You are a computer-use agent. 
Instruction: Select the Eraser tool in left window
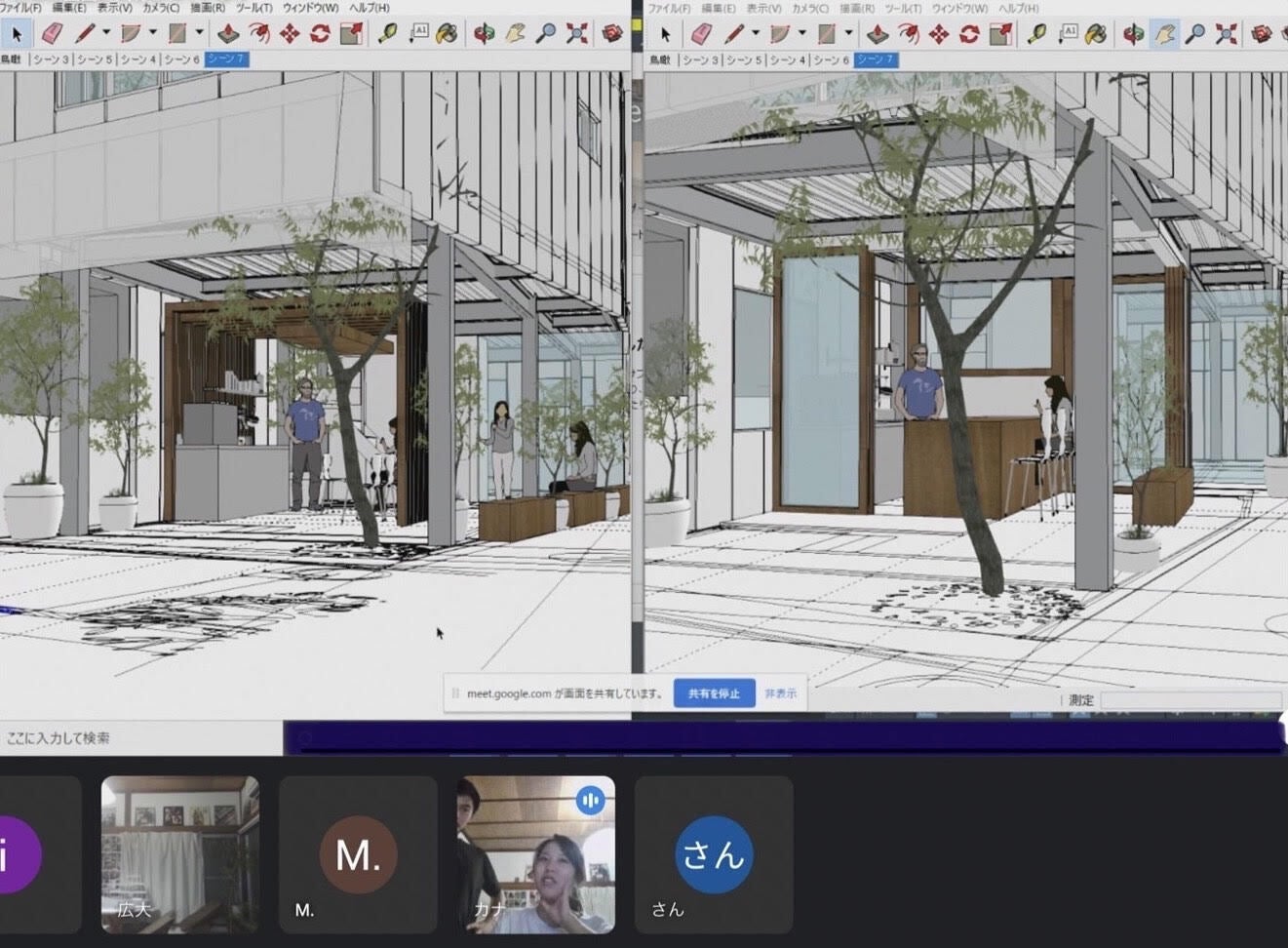pos(53,34)
